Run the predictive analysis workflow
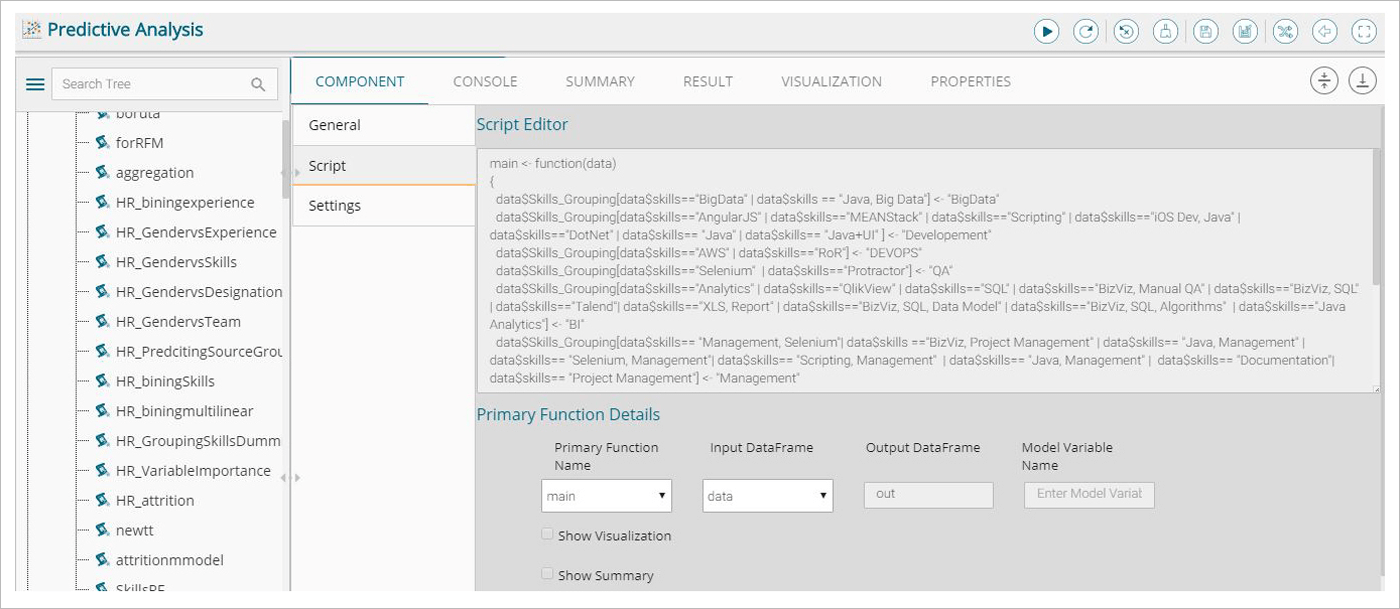 coord(1046,31)
